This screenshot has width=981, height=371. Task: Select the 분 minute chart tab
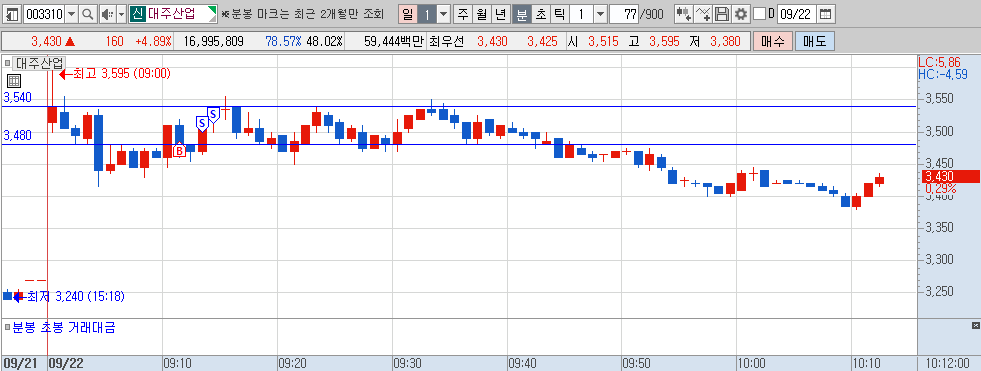[521, 14]
